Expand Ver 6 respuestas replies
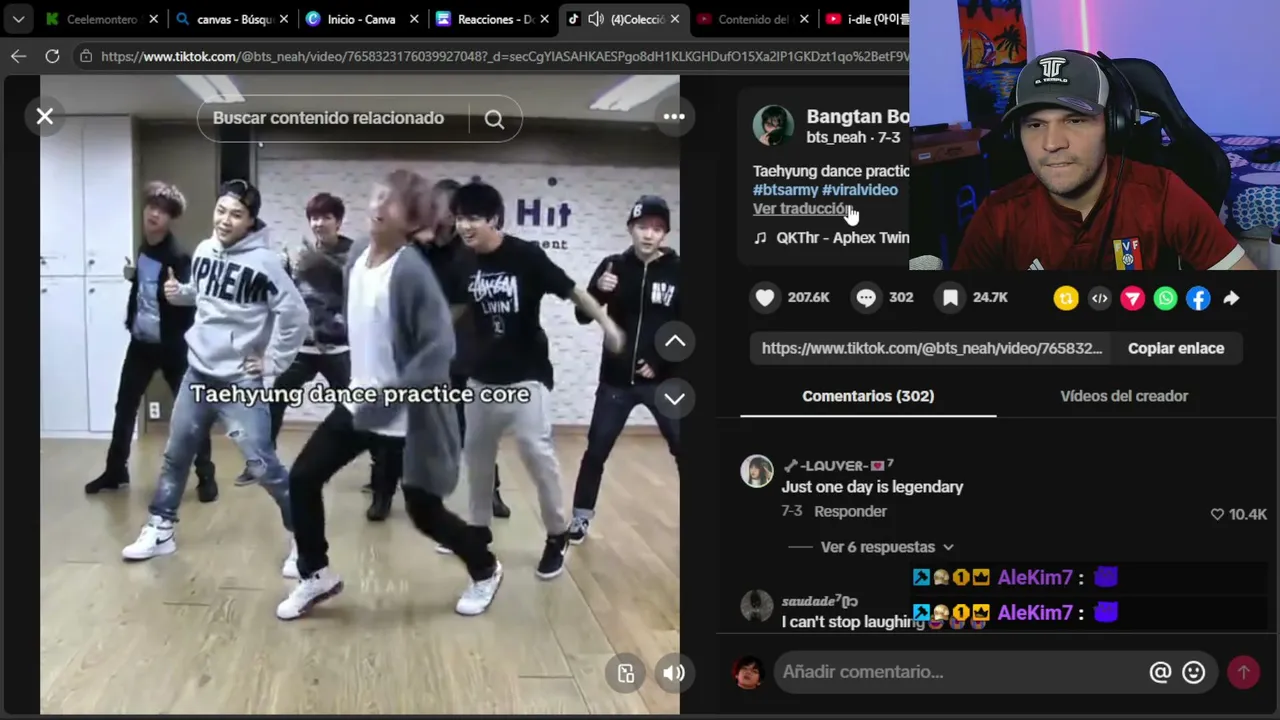 887,547
